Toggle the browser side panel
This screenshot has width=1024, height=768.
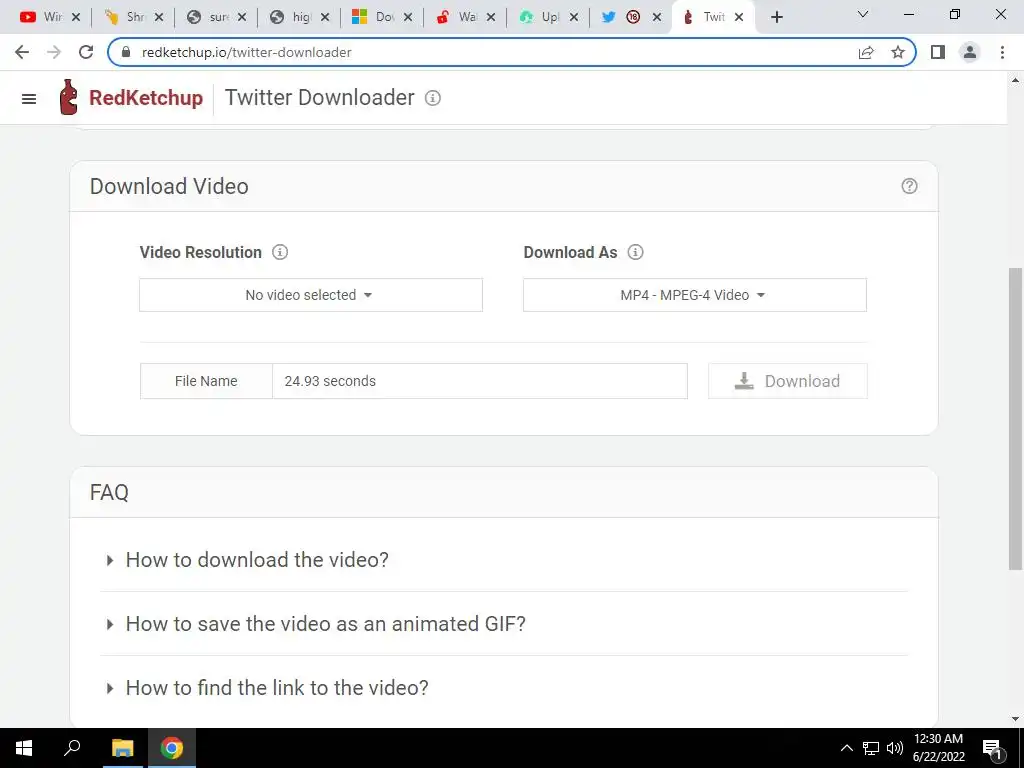tap(938, 52)
